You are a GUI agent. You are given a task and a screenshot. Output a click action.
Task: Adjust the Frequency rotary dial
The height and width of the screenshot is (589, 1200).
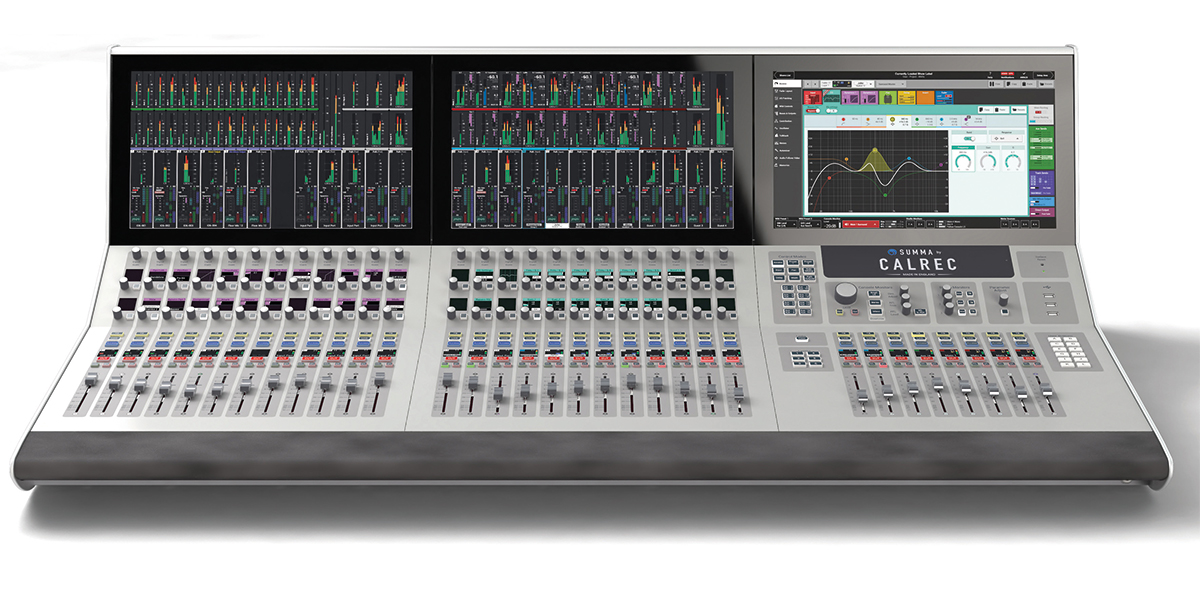962,162
